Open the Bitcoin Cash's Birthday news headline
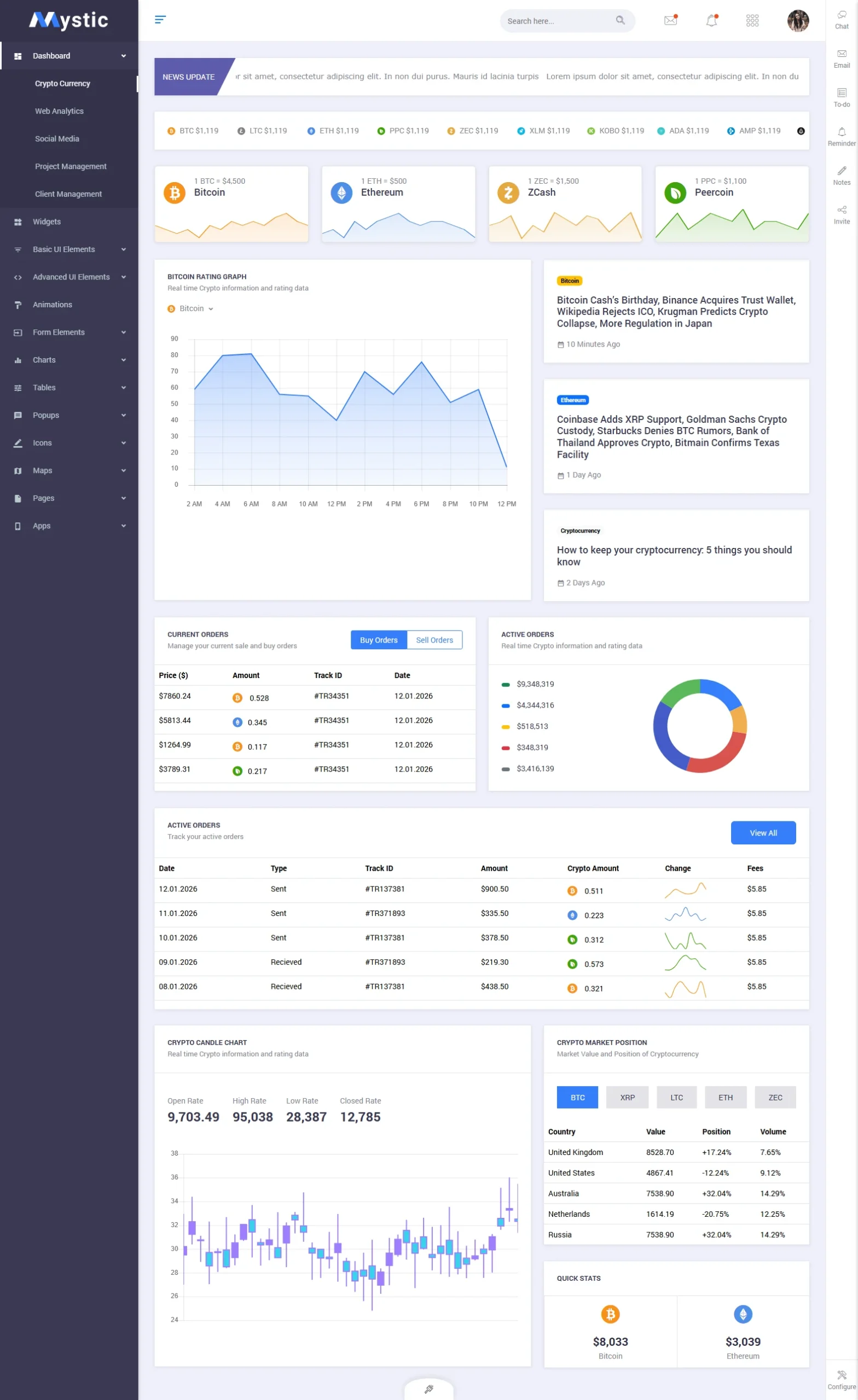Image resolution: width=858 pixels, height=1400 pixels. (675, 311)
